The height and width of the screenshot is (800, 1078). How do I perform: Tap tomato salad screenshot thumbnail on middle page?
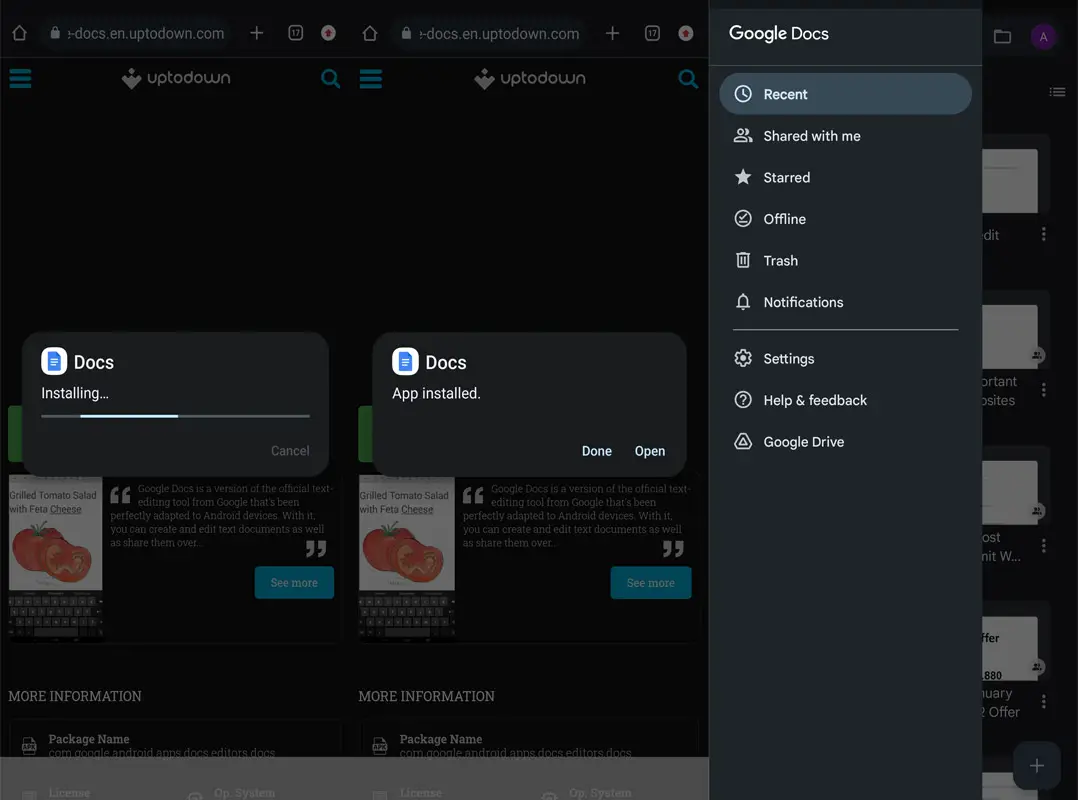(406, 558)
